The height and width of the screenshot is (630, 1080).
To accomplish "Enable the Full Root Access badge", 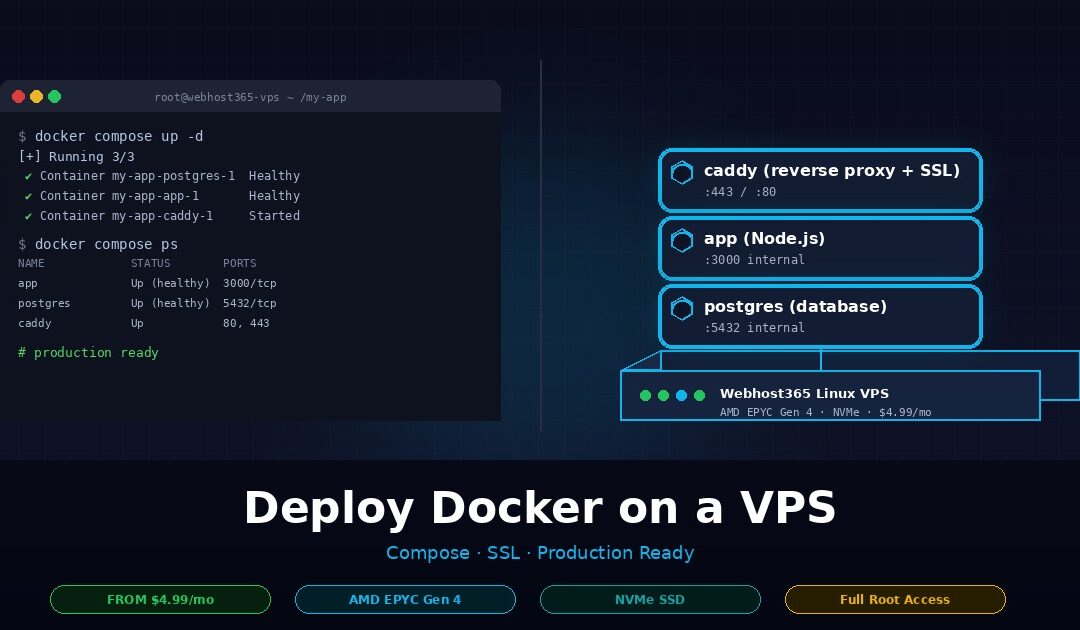I will click(x=895, y=599).
